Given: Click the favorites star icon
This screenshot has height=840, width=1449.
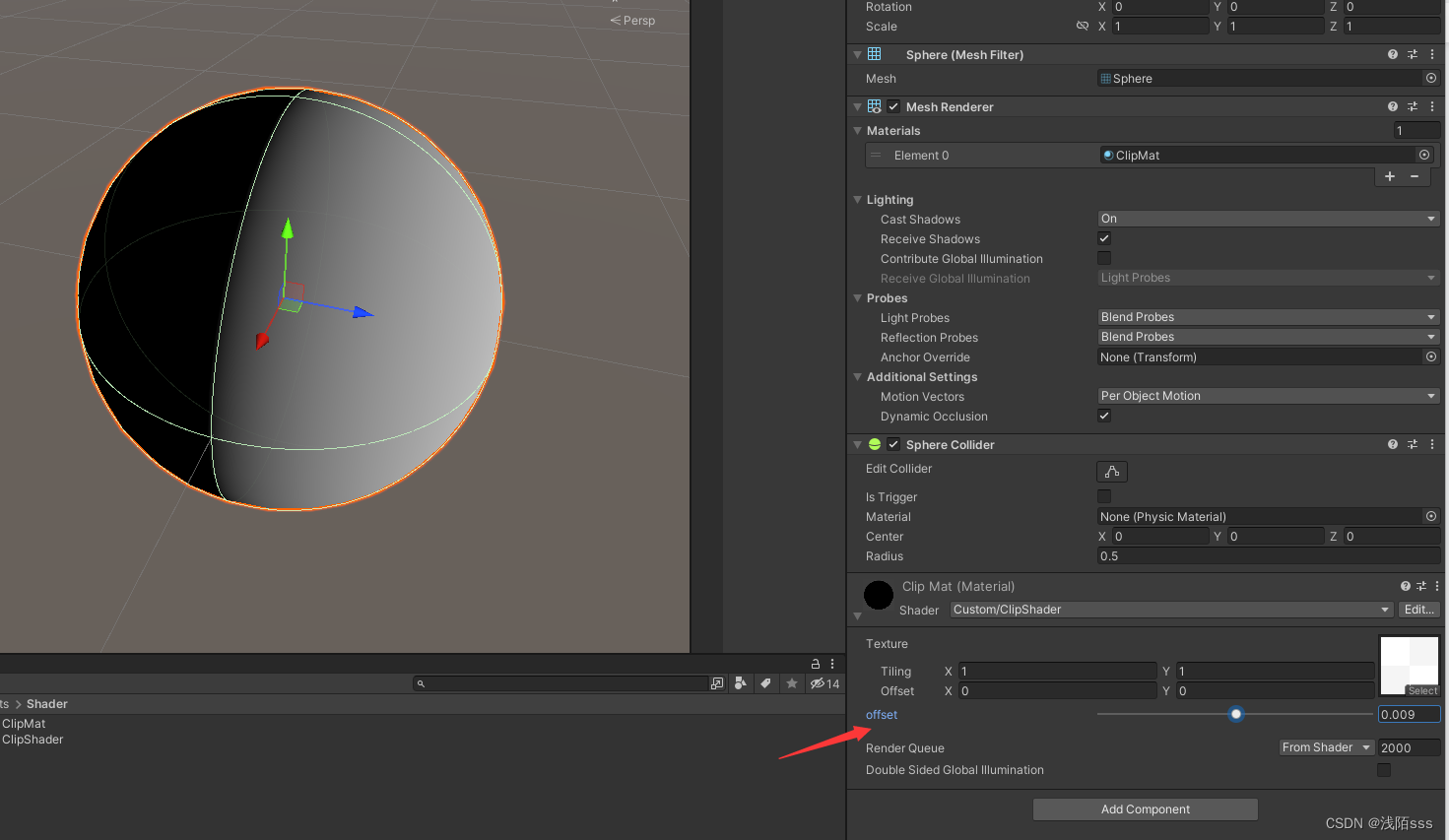Looking at the screenshot, I should [x=791, y=682].
